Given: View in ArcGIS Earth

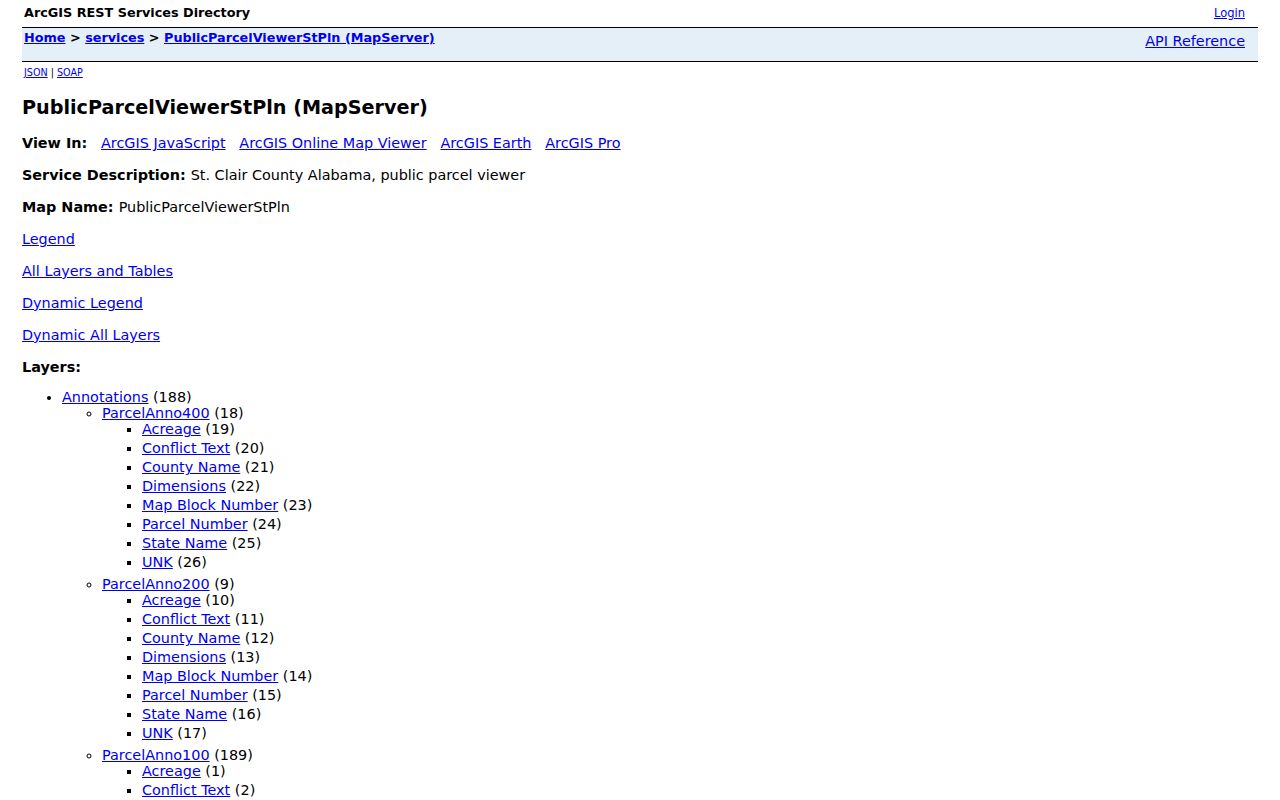Looking at the screenshot, I should coord(486,143).
